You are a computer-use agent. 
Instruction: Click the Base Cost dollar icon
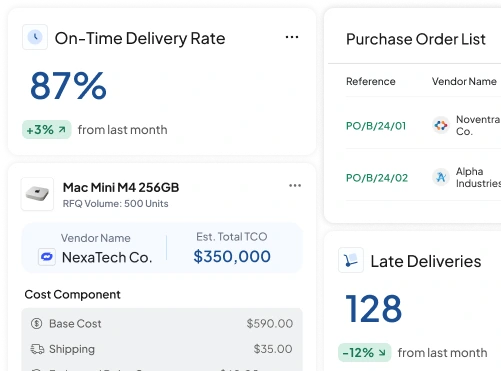36,323
